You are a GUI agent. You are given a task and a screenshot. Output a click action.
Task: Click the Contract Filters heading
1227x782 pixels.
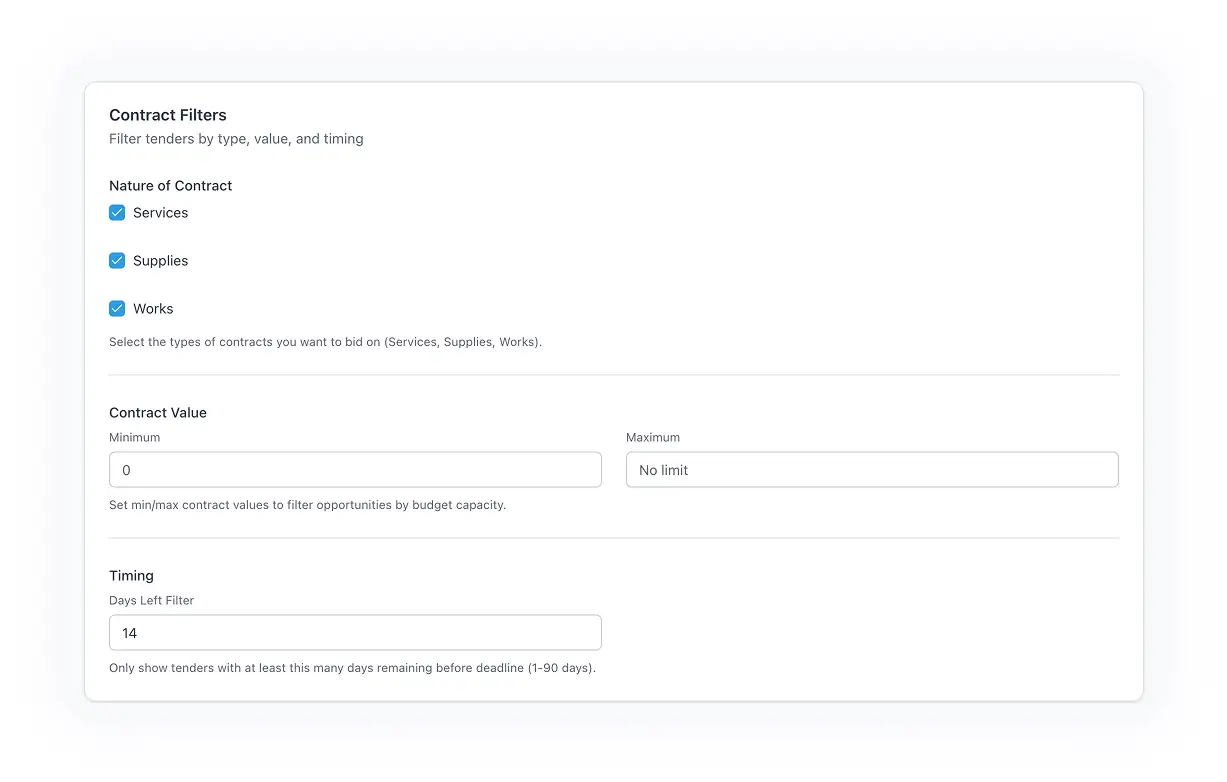tap(168, 115)
